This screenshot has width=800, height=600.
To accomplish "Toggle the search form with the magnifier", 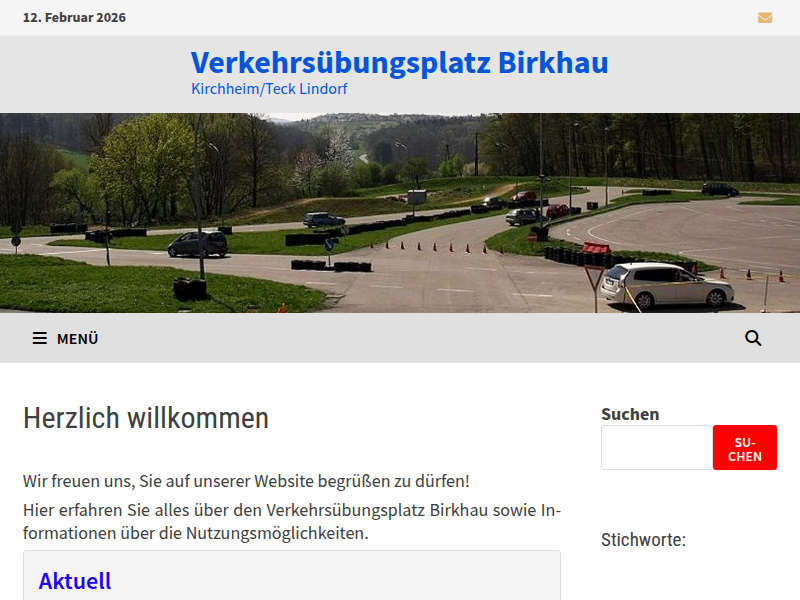I will [x=753, y=338].
